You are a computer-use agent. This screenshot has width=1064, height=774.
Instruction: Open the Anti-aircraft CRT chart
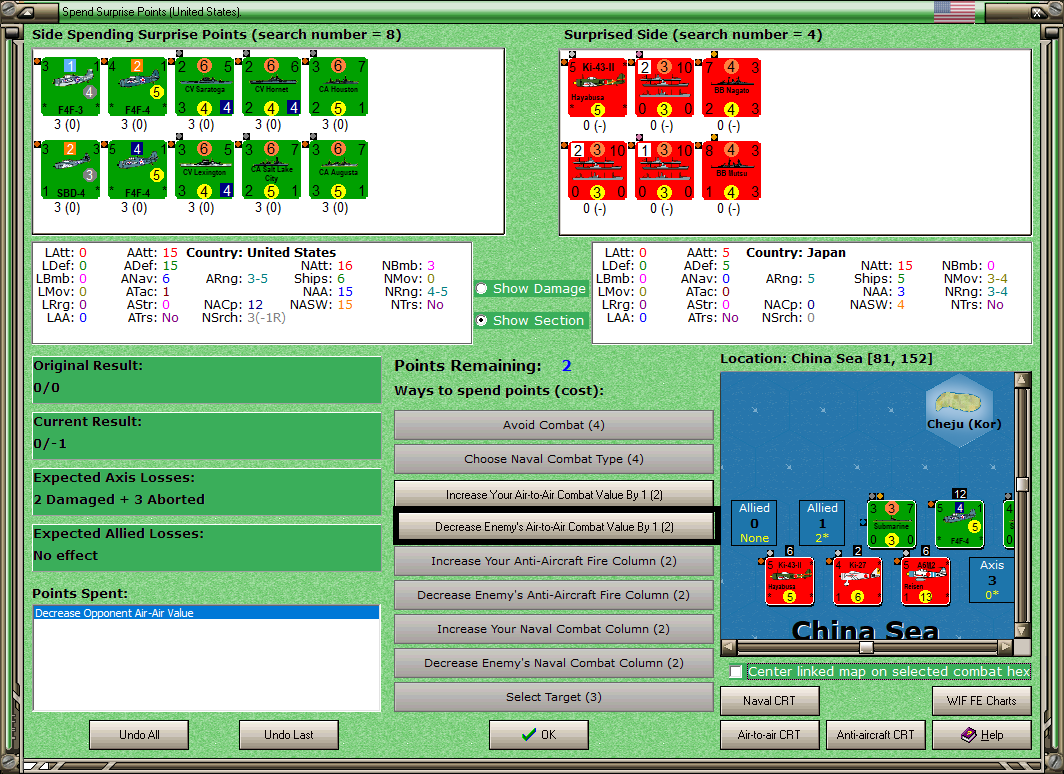tap(875, 735)
